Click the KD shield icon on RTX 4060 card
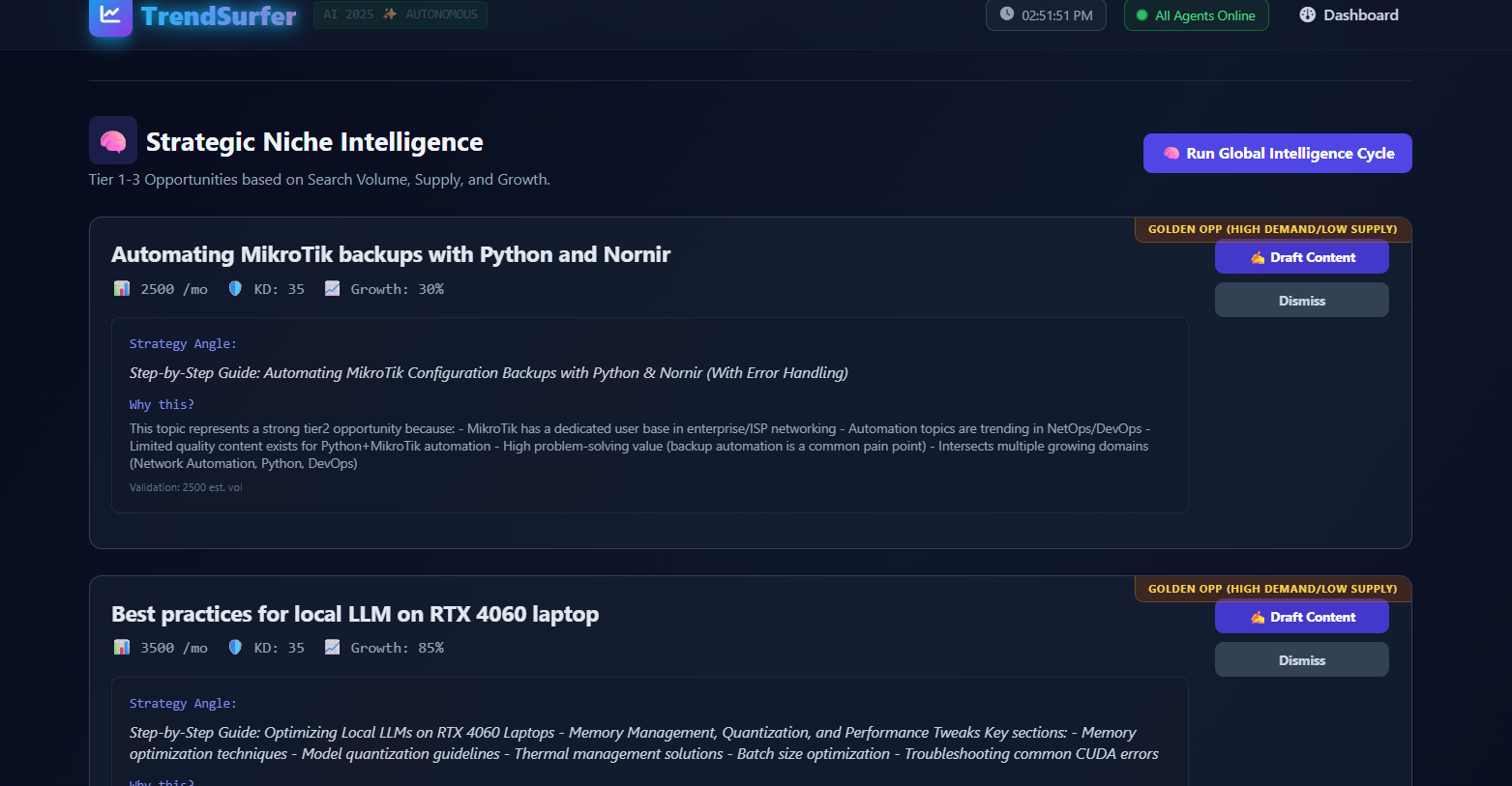 (x=235, y=648)
